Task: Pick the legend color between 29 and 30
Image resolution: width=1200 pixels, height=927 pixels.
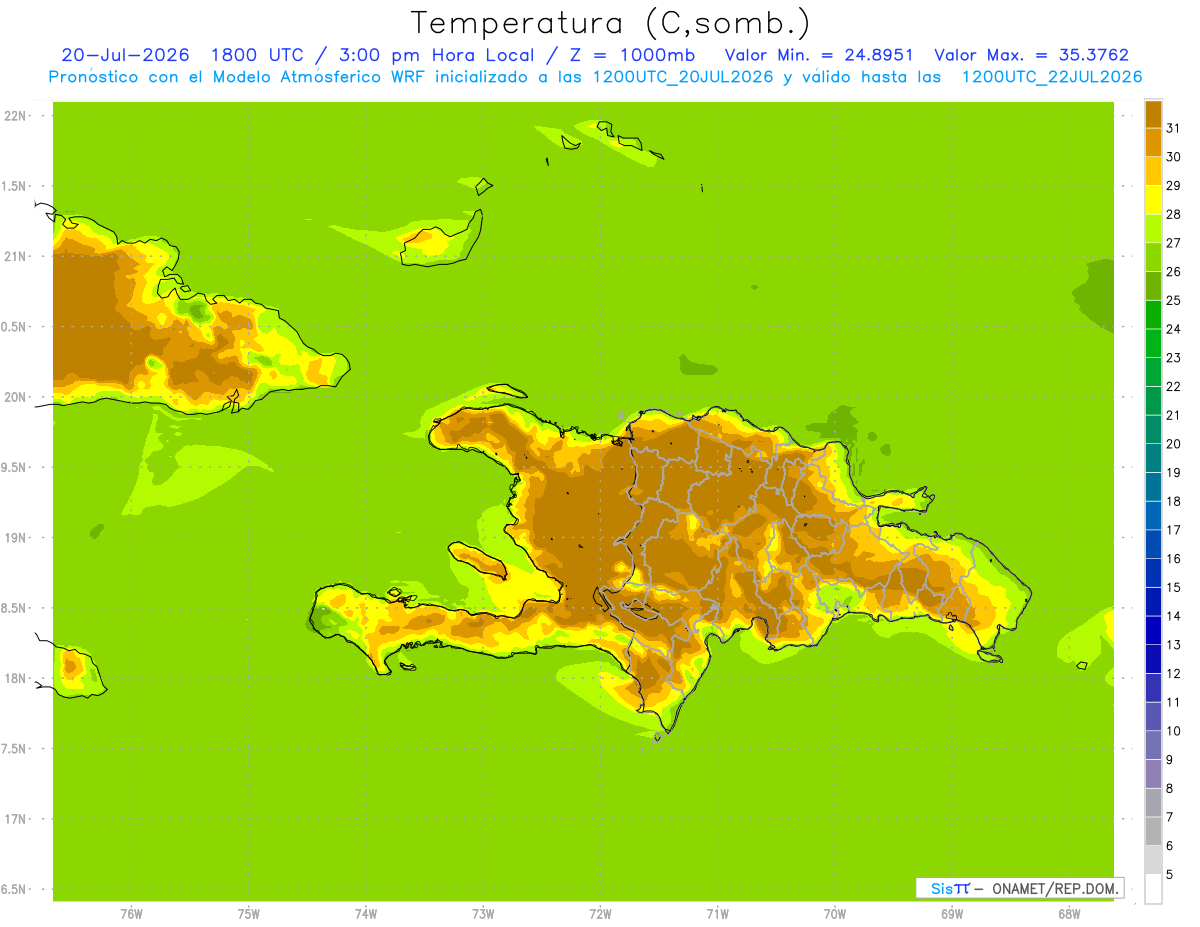Action: (x=1153, y=171)
